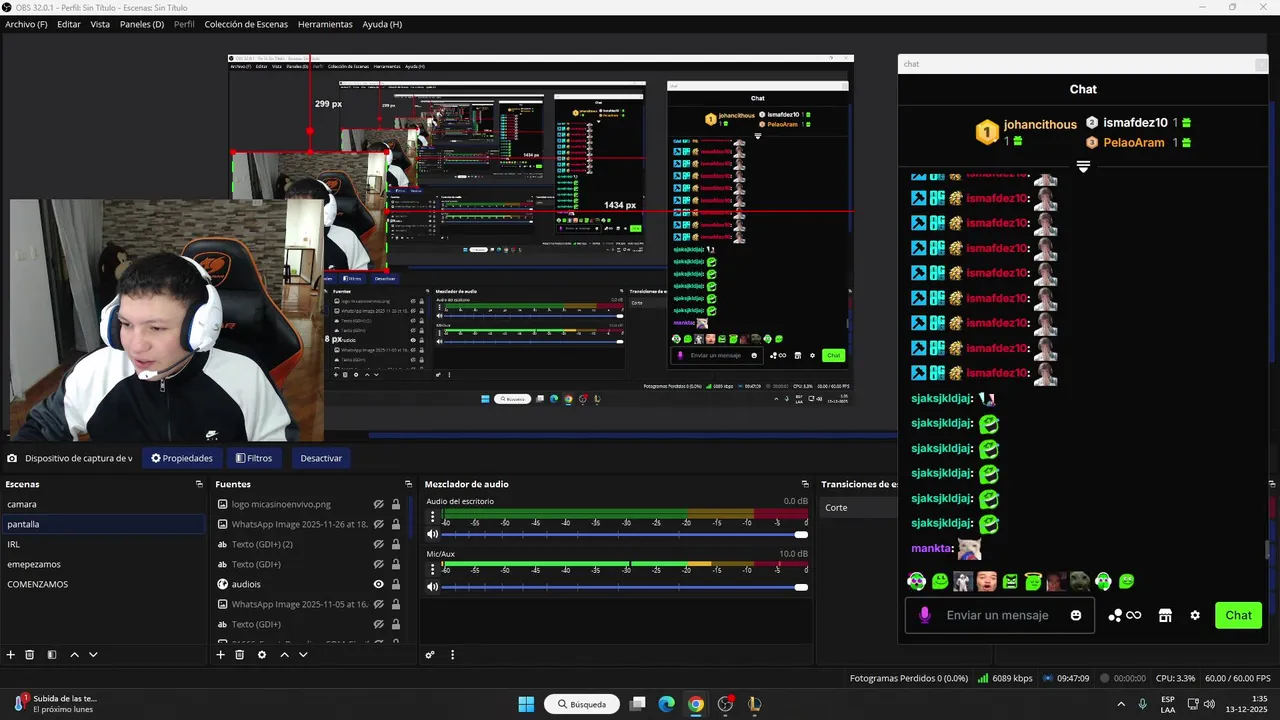Click the mankta username in chat
Viewport: 1280px width, 720px height.
(930, 548)
